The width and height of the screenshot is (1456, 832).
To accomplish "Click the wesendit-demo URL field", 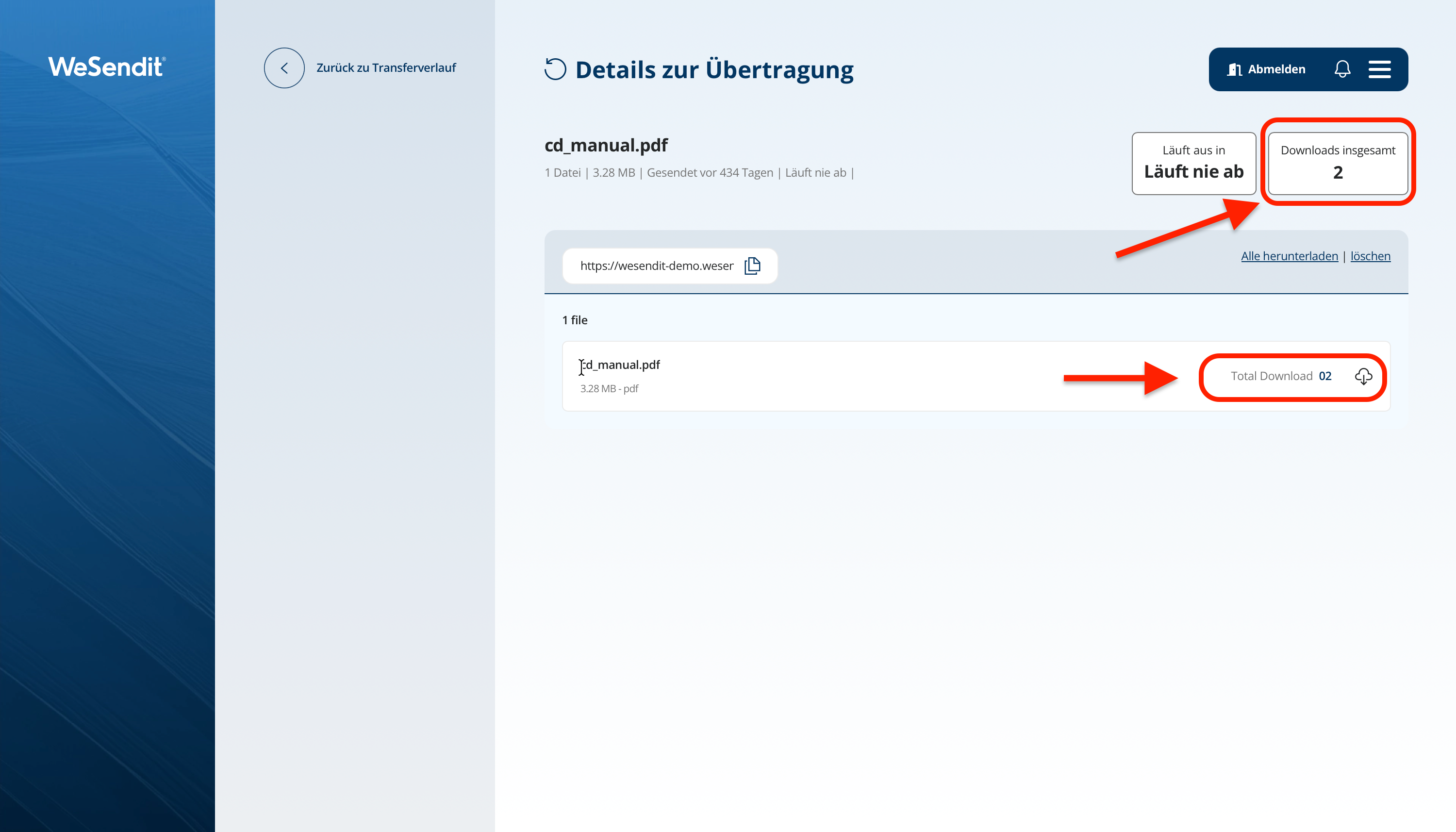I will pos(656,266).
